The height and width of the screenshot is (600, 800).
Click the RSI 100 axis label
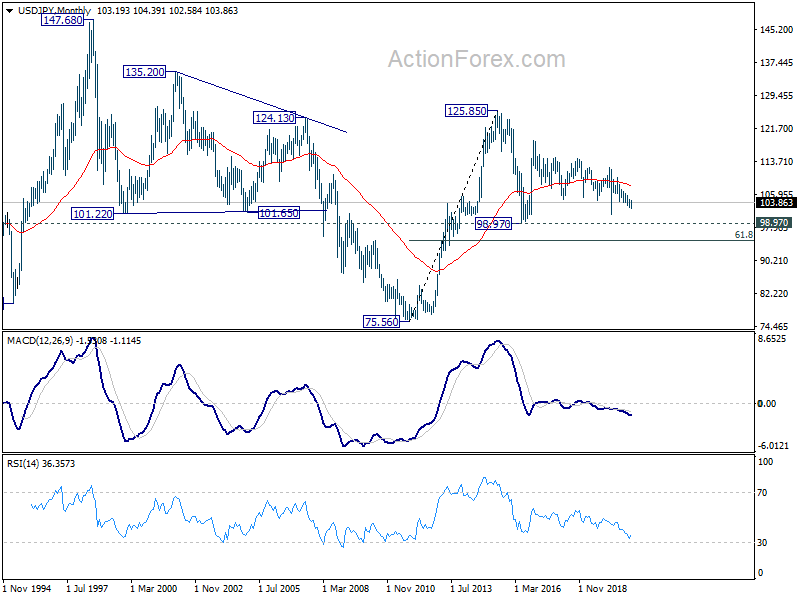[x=765, y=462]
